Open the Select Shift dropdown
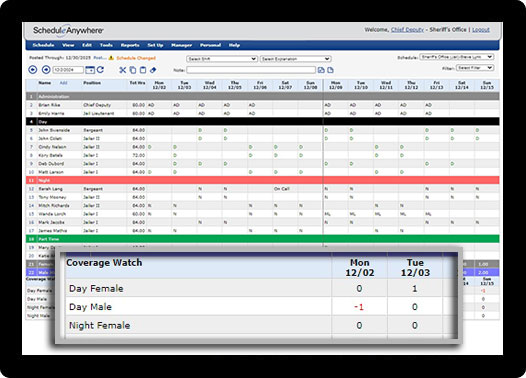The height and width of the screenshot is (378, 526). 222,59
